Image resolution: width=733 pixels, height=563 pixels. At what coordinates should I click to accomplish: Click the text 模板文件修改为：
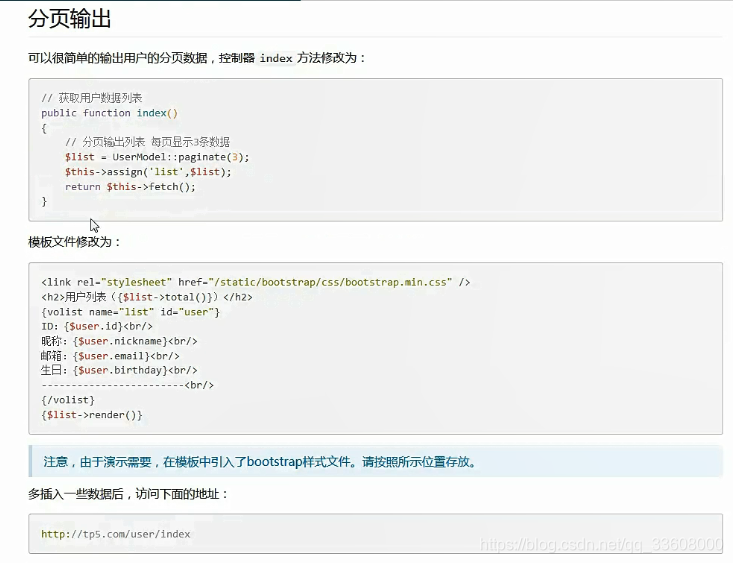(74, 242)
